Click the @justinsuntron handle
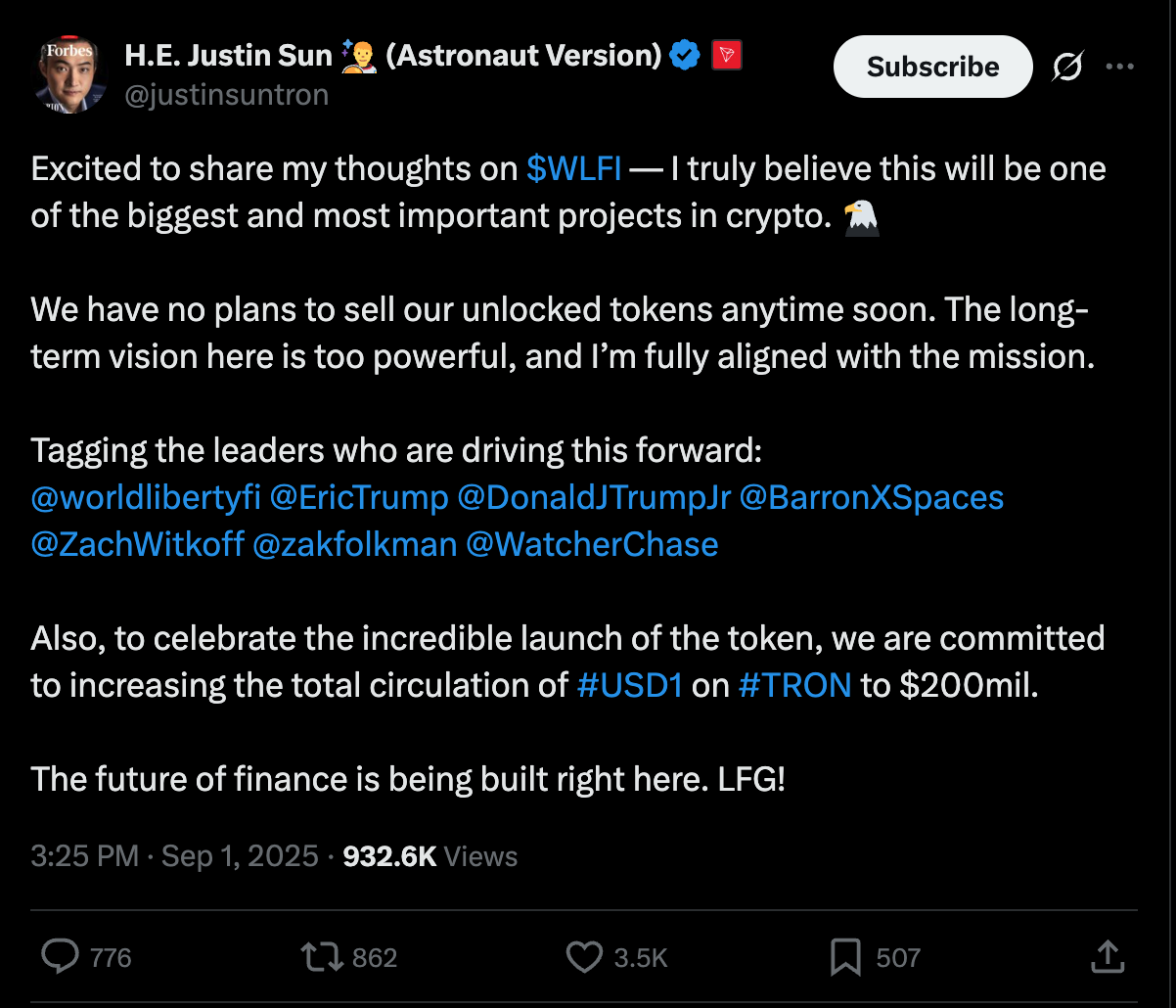This screenshot has width=1176, height=1008. coord(227,94)
